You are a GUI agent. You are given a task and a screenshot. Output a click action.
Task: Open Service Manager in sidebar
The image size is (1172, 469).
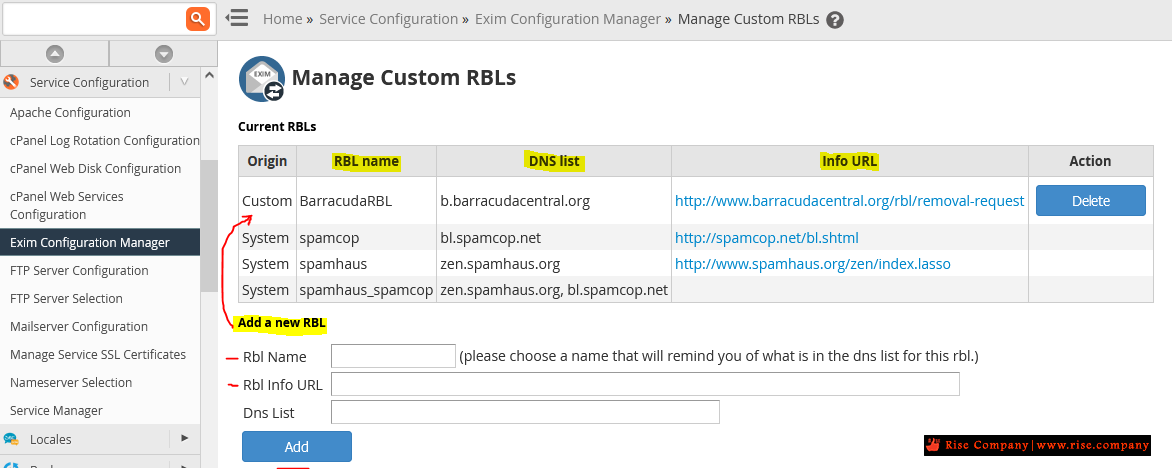click(x=56, y=411)
